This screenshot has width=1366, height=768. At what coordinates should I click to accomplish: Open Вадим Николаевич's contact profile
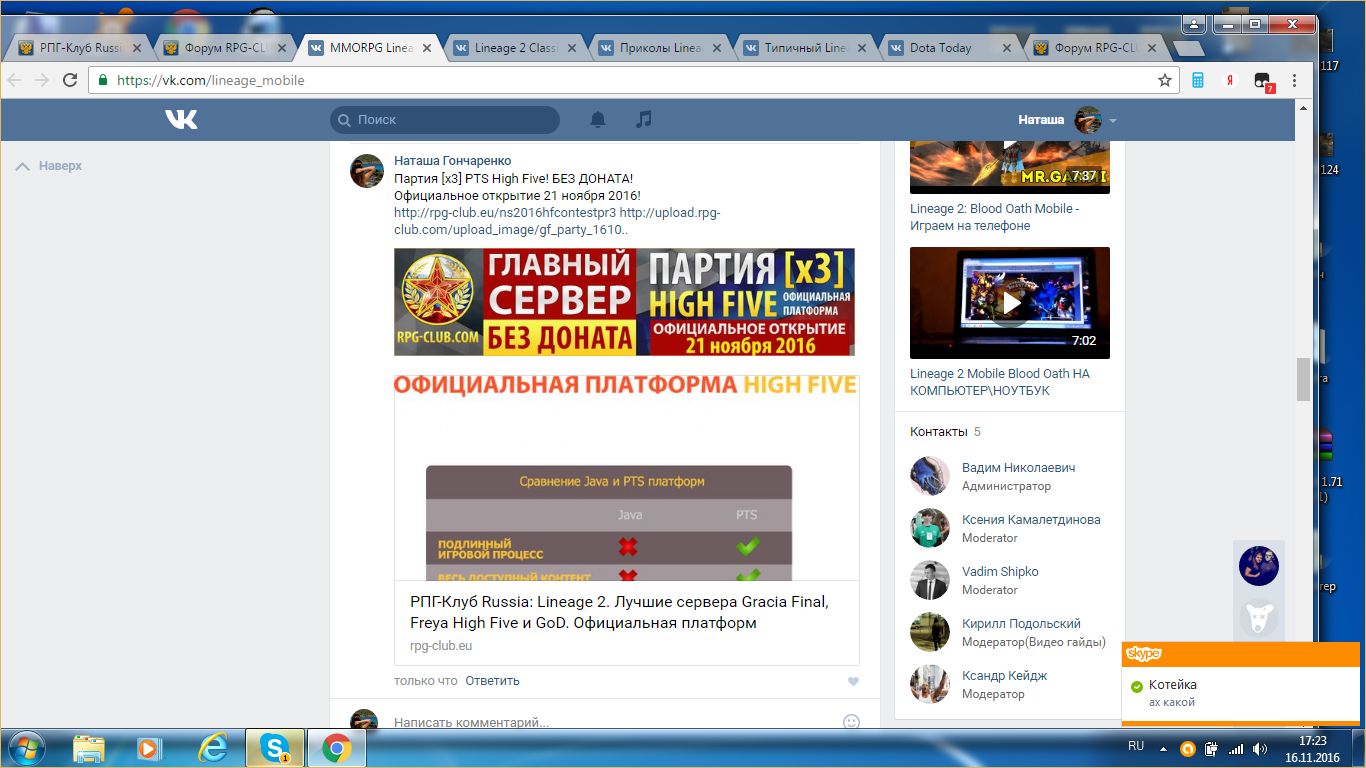tap(1018, 468)
